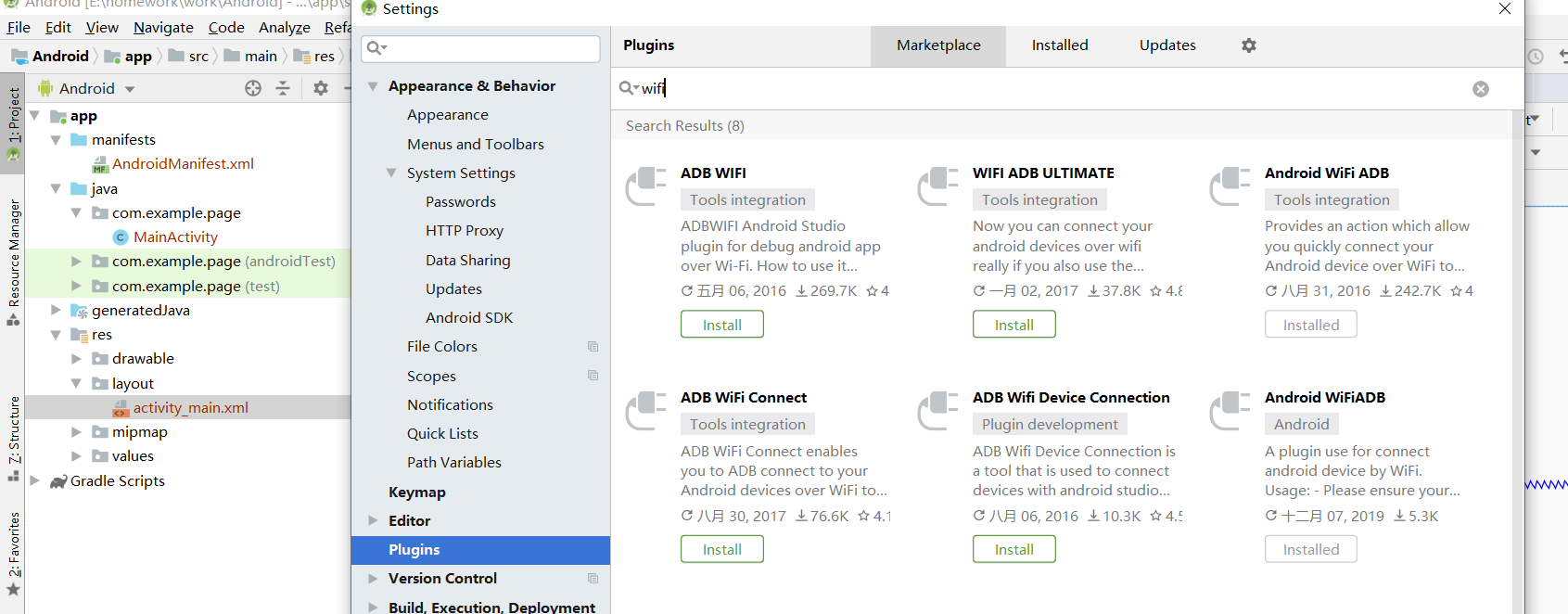
Task: Click the WIFI ADB ULTIMATE plugin icon
Action: 938,186
